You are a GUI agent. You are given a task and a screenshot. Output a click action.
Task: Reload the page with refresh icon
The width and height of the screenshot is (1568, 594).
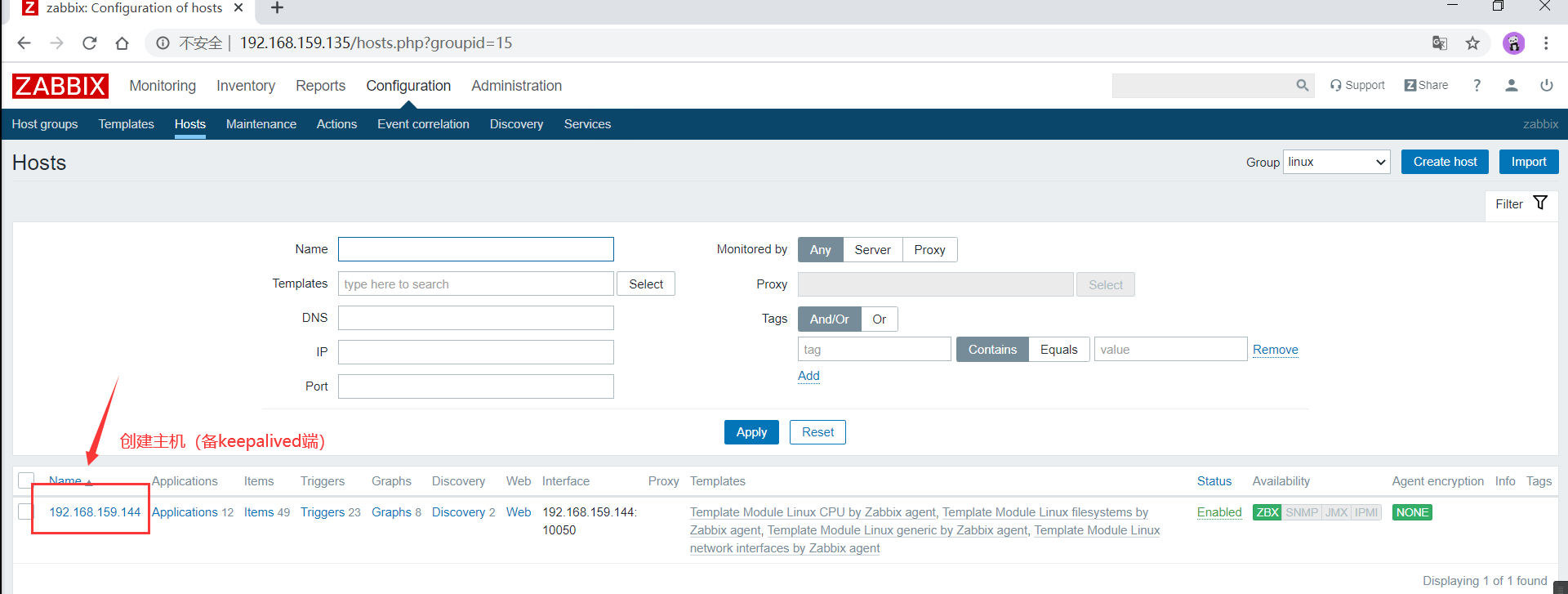click(x=90, y=43)
